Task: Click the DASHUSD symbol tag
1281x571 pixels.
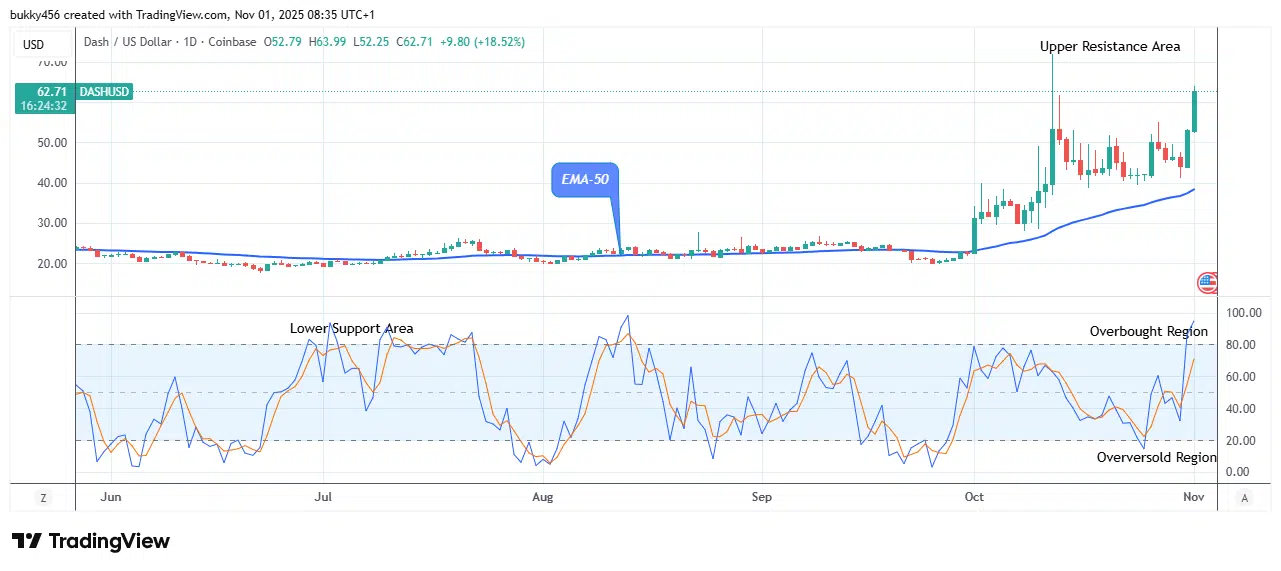Action: coord(107,91)
